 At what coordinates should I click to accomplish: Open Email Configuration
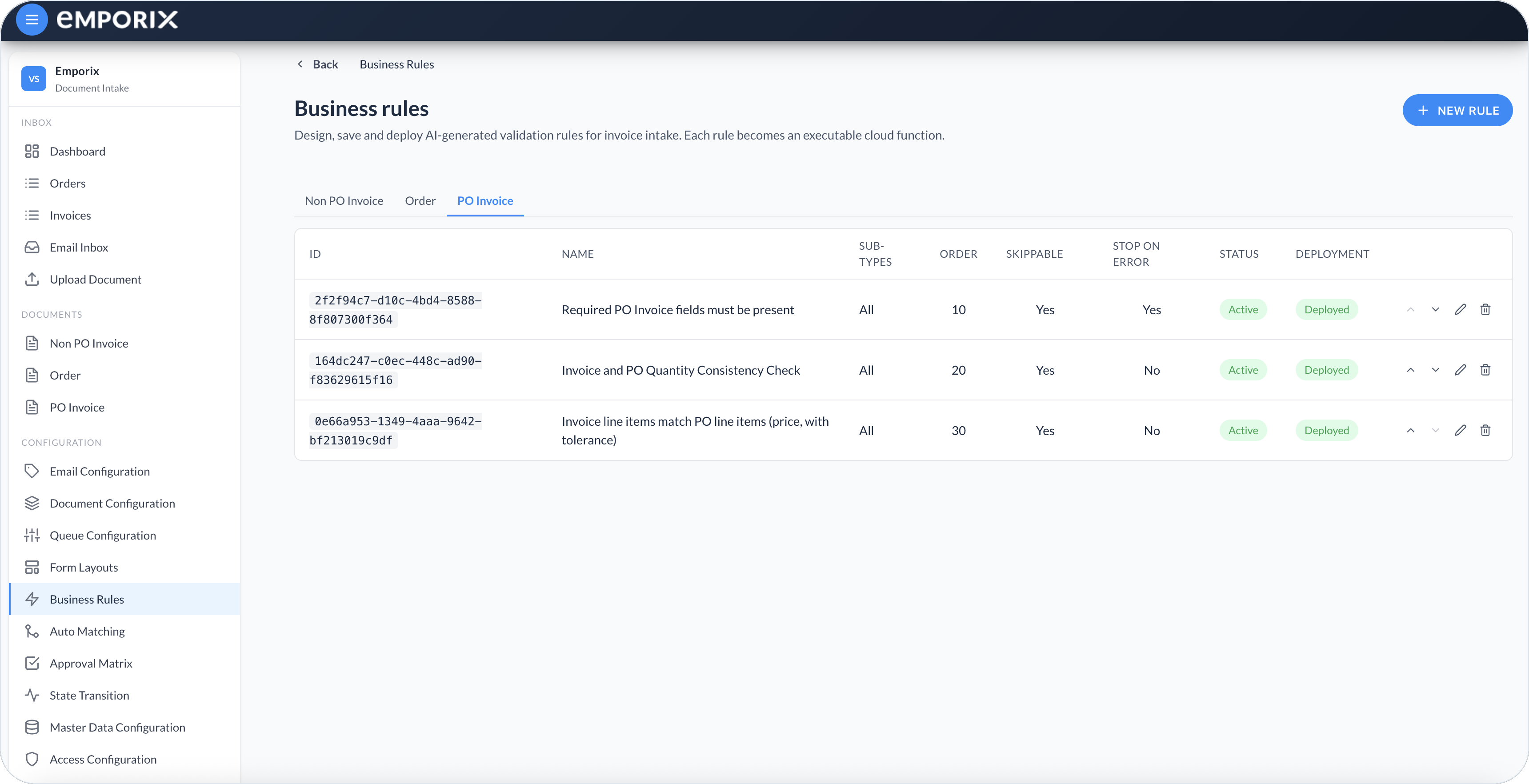click(124, 471)
